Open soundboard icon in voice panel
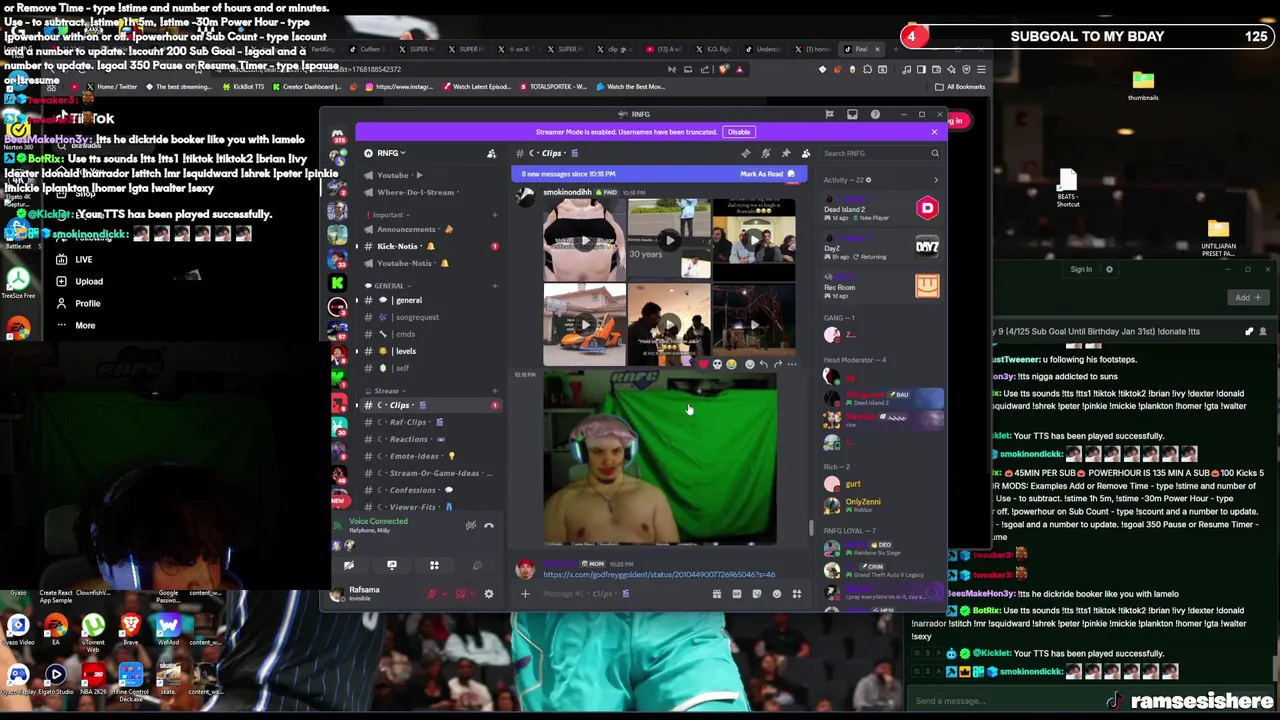Image resolution: width=1280 pixels, height=720 pixels. click(477, 565)
